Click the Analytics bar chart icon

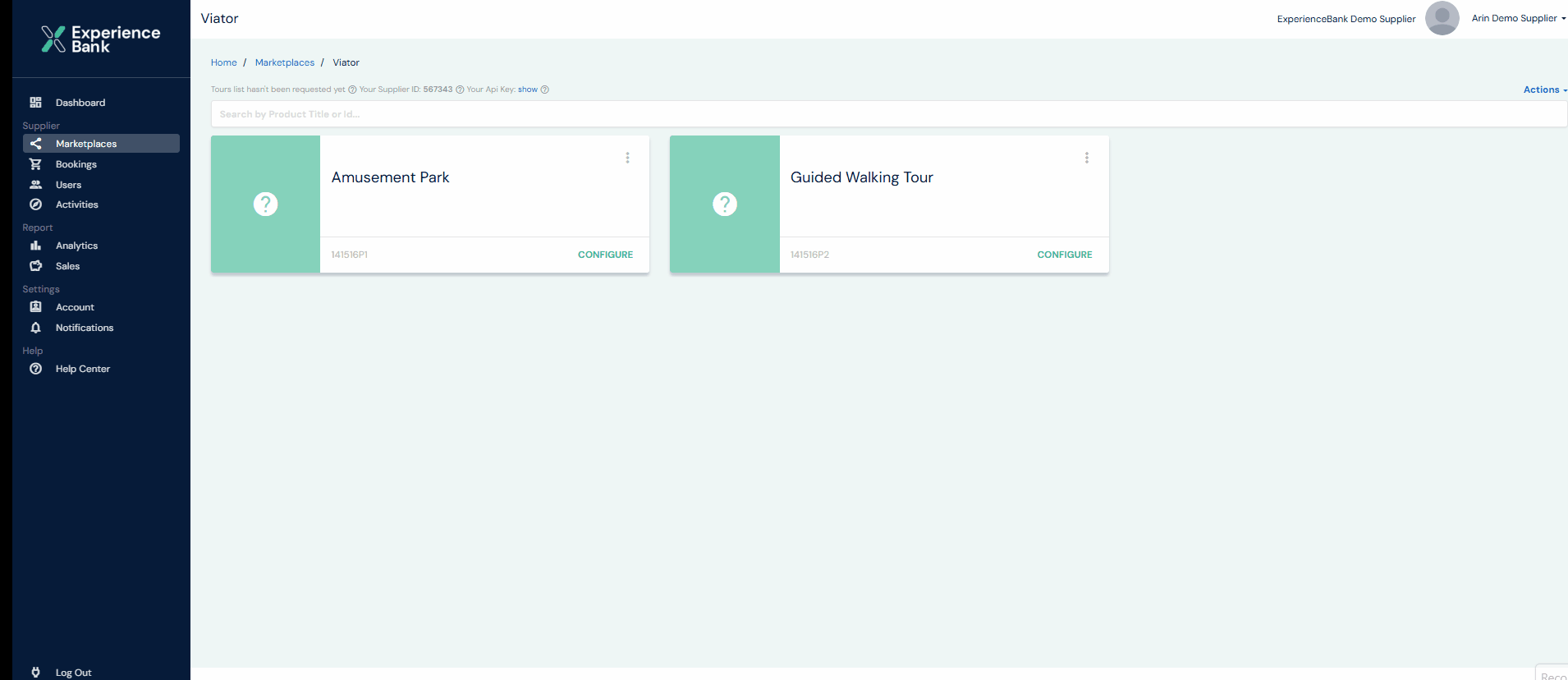pyautogui.click(x=35, y=246)
